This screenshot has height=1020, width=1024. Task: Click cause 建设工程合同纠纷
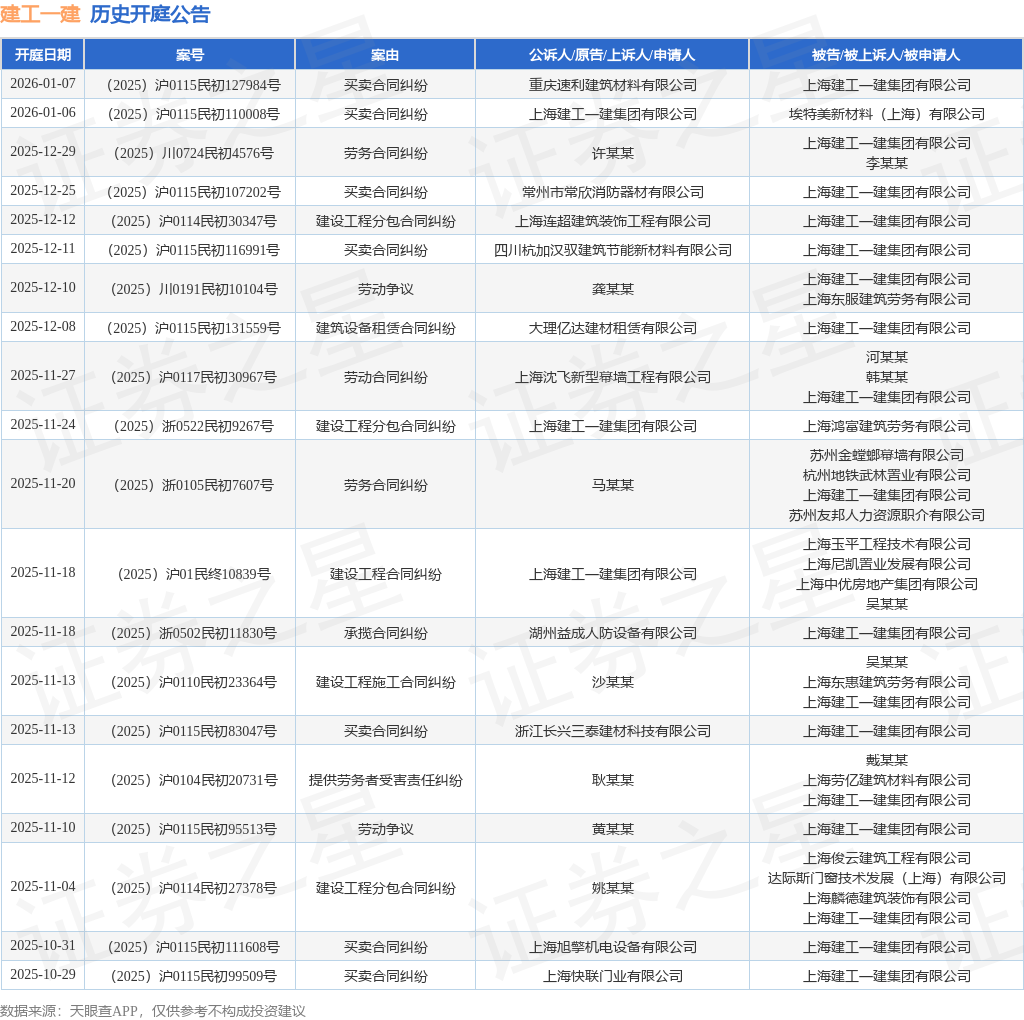pos(385,574)
